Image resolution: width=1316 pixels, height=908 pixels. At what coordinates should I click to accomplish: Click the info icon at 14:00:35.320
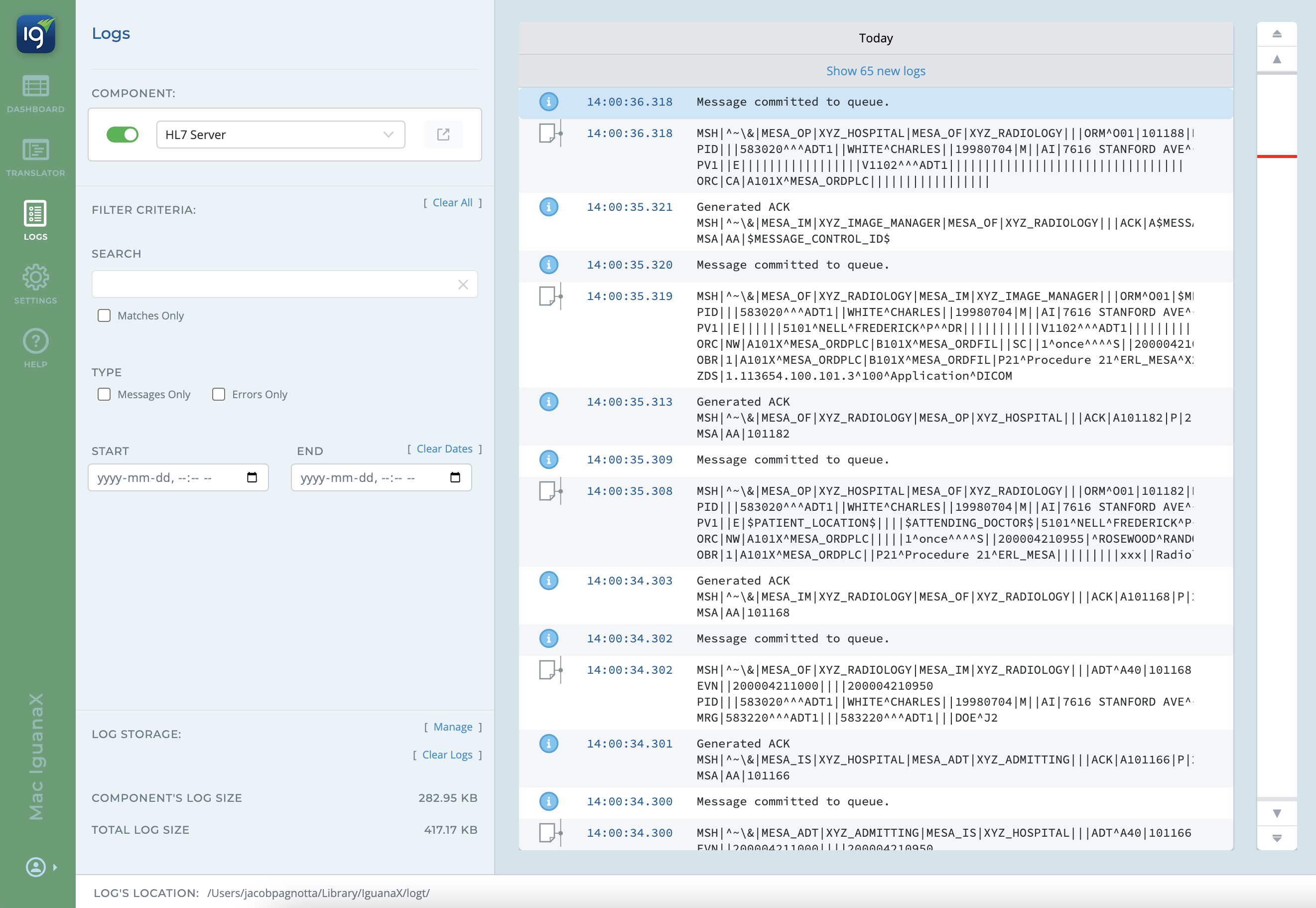tap(548, 265)
